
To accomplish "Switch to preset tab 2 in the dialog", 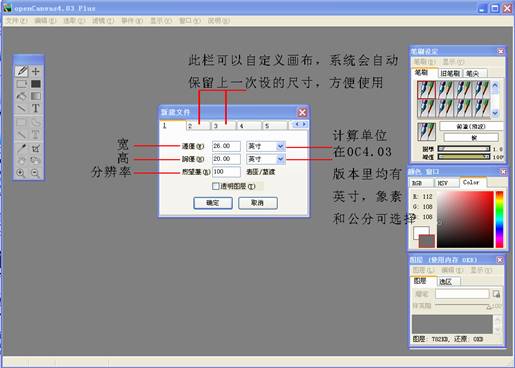I will click(199, 126).
